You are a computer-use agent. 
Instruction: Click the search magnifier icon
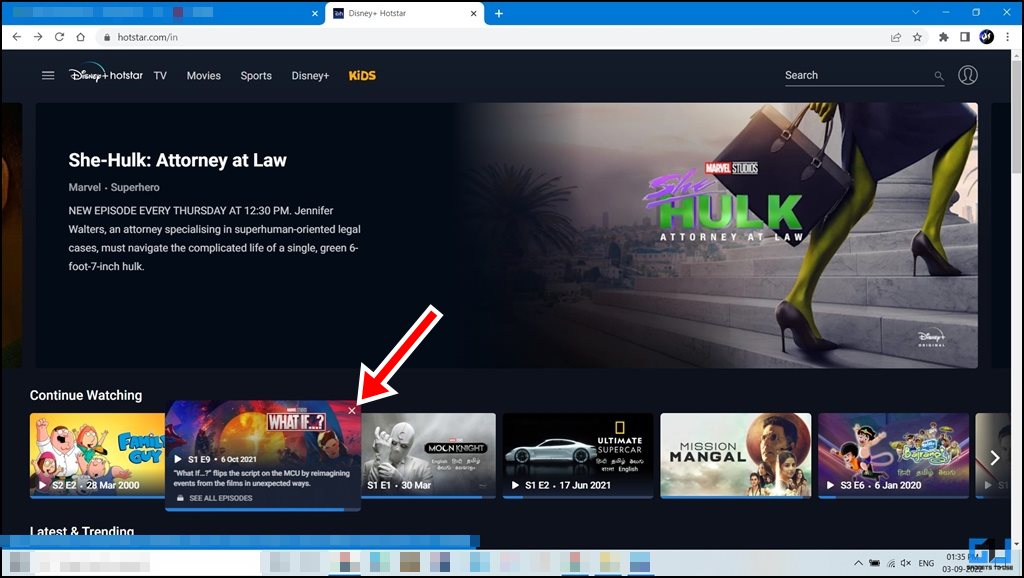click(938, 76)
